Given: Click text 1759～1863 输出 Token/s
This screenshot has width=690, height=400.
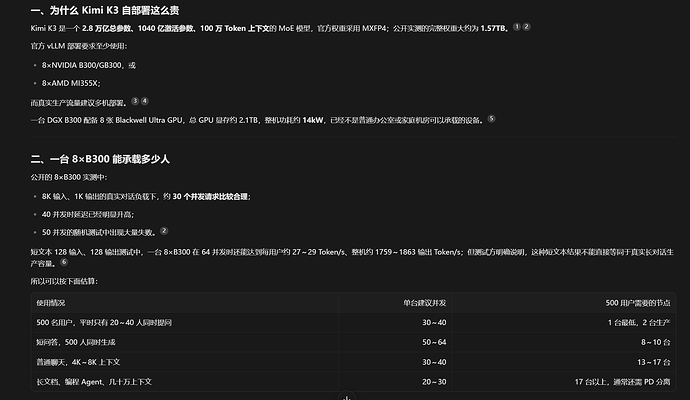Looking at the screenshot, I should (x=419, y=252).
